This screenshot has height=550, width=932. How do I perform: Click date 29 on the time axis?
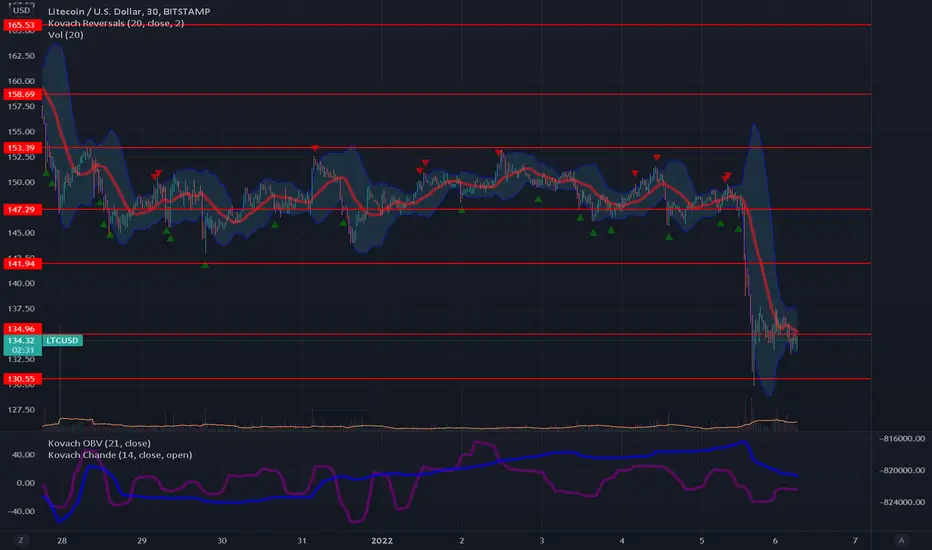(x=141, y=540)
